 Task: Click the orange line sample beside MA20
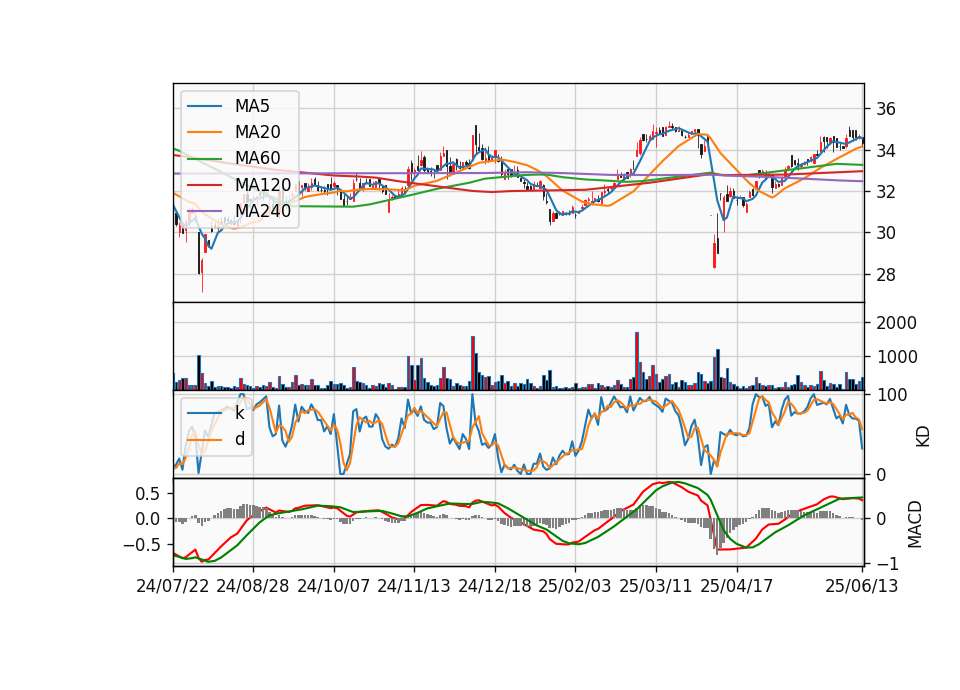tap(204, 132)
